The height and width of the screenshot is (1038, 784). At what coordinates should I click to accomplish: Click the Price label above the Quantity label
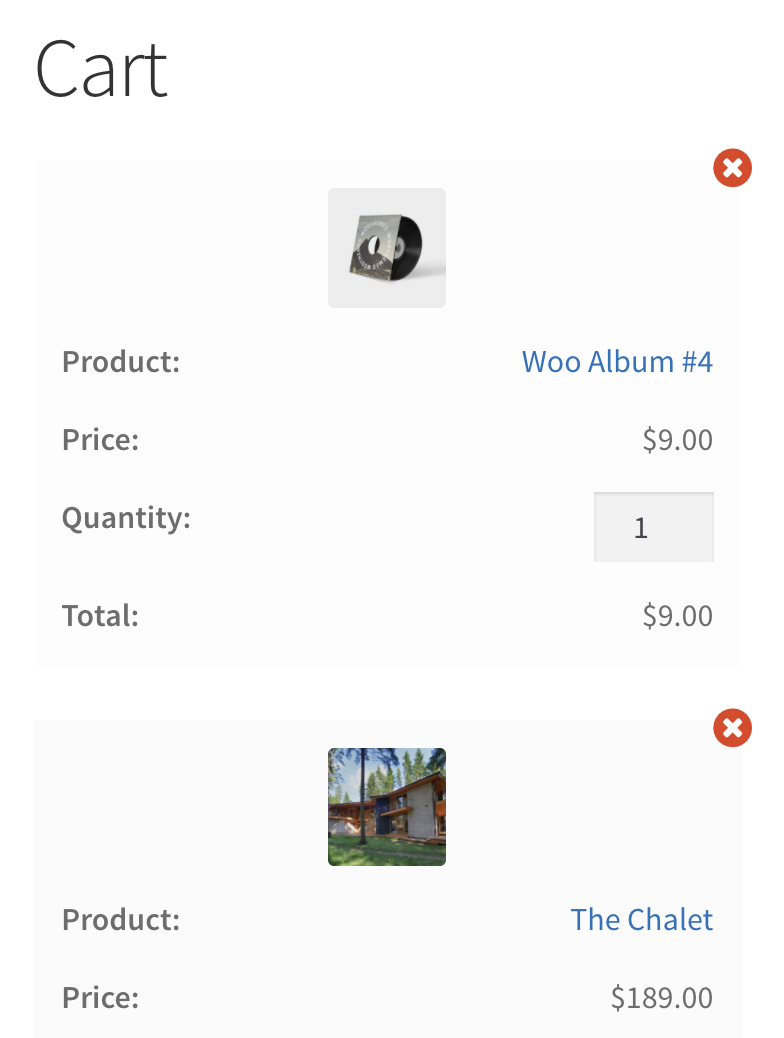pyautogui.click(x=100, y=440)
